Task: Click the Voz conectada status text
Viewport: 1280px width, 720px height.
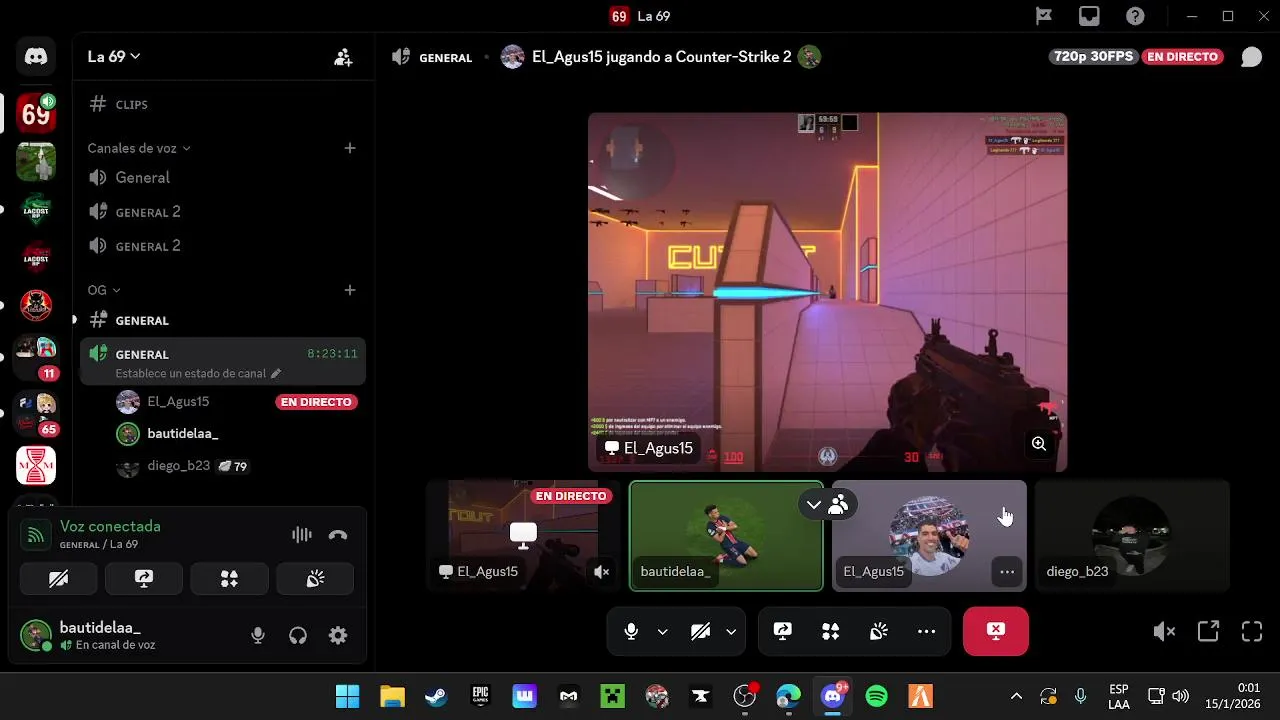Action: click(110, 526)
